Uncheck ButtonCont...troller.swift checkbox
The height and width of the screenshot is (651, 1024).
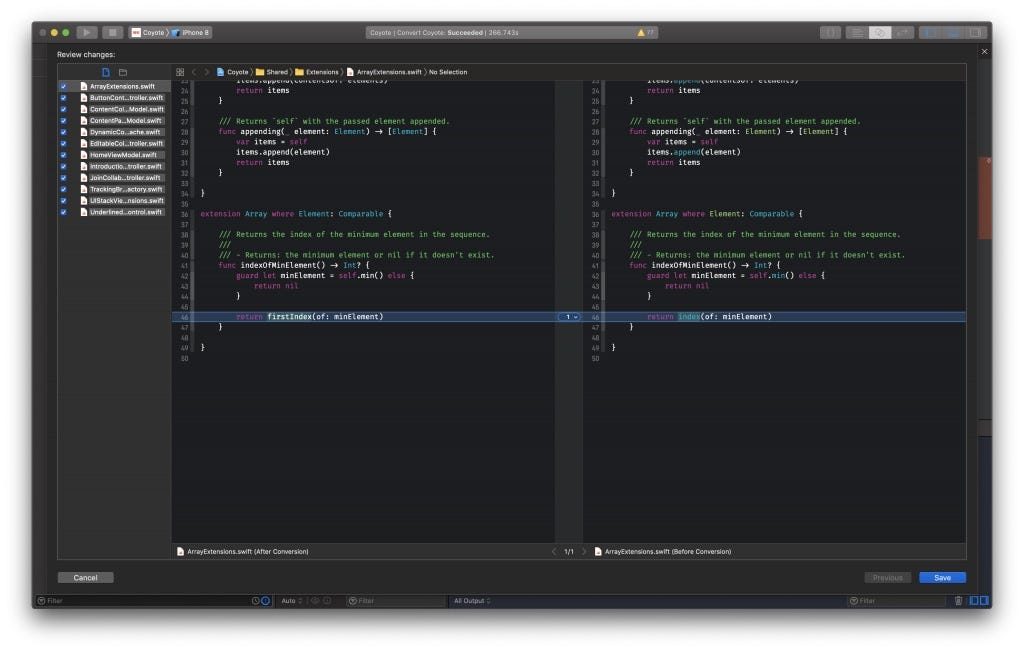pos(63,98)
